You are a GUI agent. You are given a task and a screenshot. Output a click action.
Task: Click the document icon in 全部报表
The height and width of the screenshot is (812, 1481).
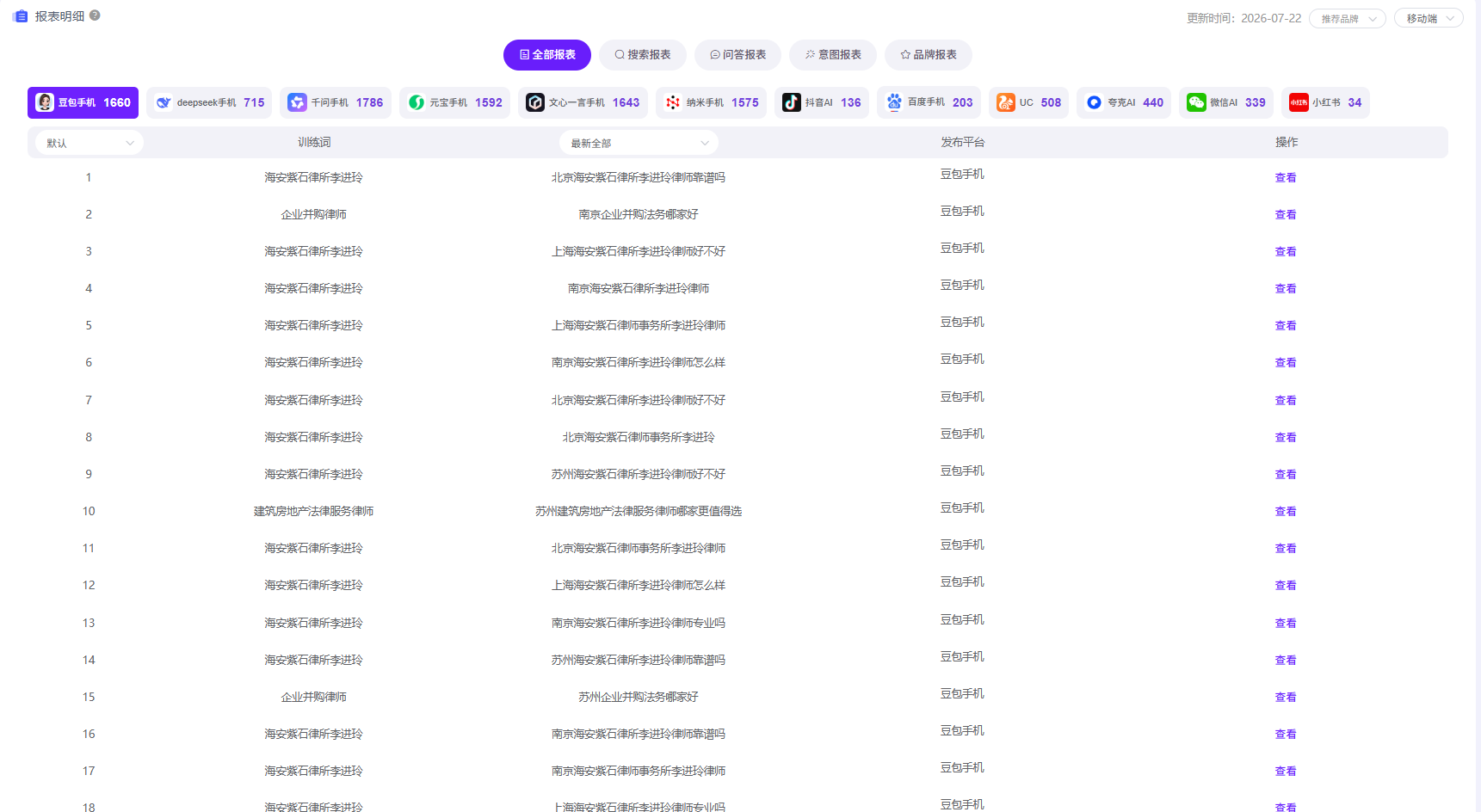[x=524, y=54]
